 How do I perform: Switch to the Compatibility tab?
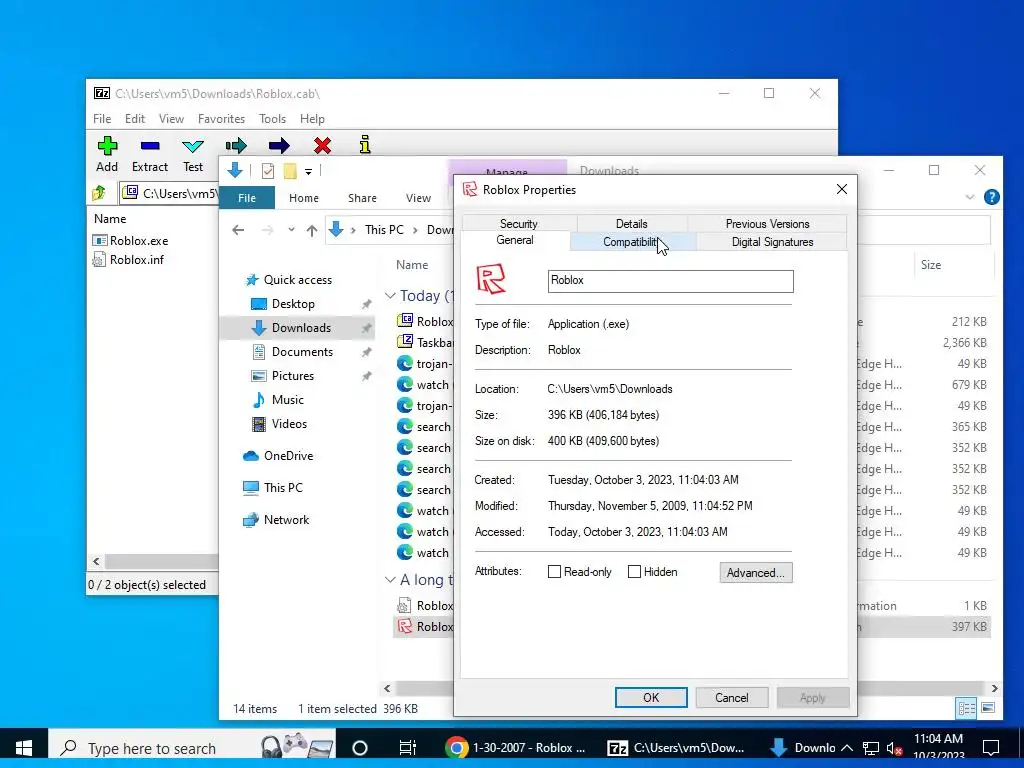(x=633, y=242)
